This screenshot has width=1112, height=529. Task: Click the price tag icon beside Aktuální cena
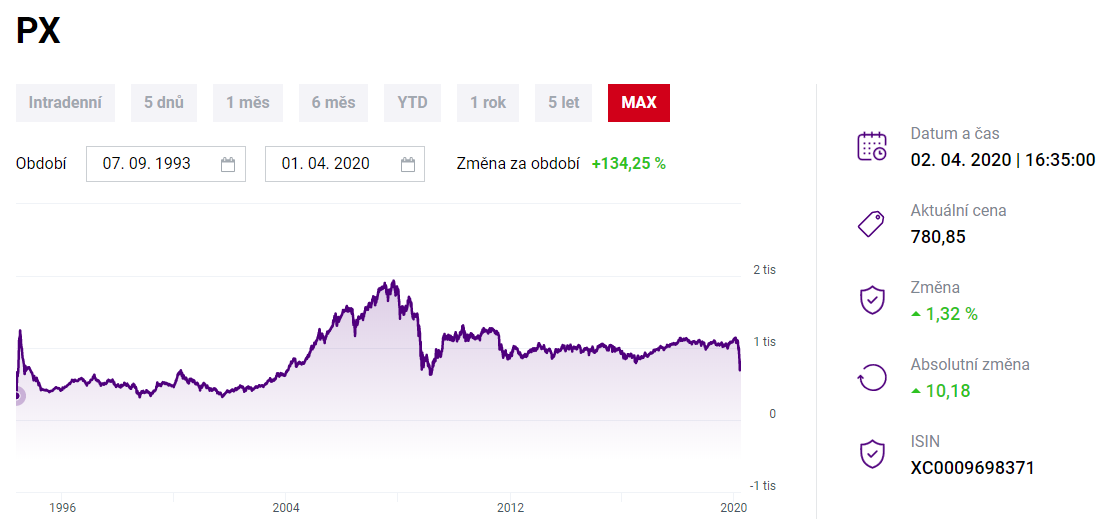point(871,224)
